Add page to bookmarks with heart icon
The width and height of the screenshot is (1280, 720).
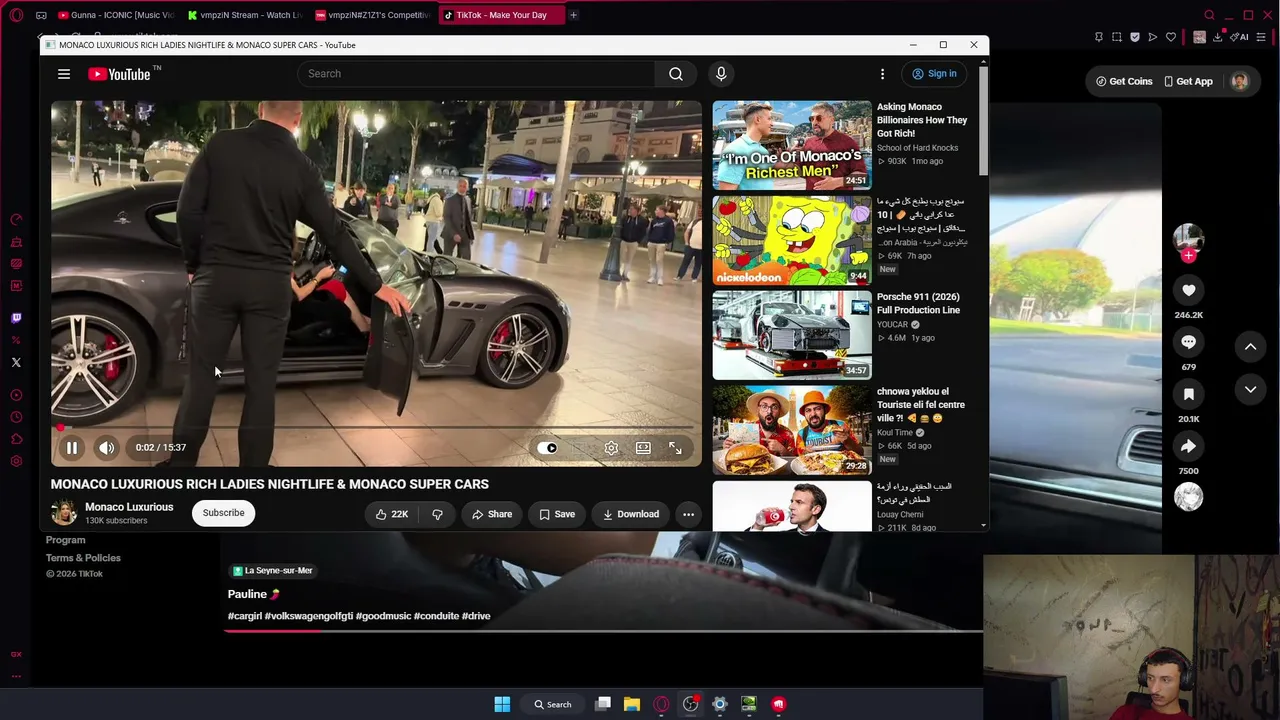coord(1171,37)
